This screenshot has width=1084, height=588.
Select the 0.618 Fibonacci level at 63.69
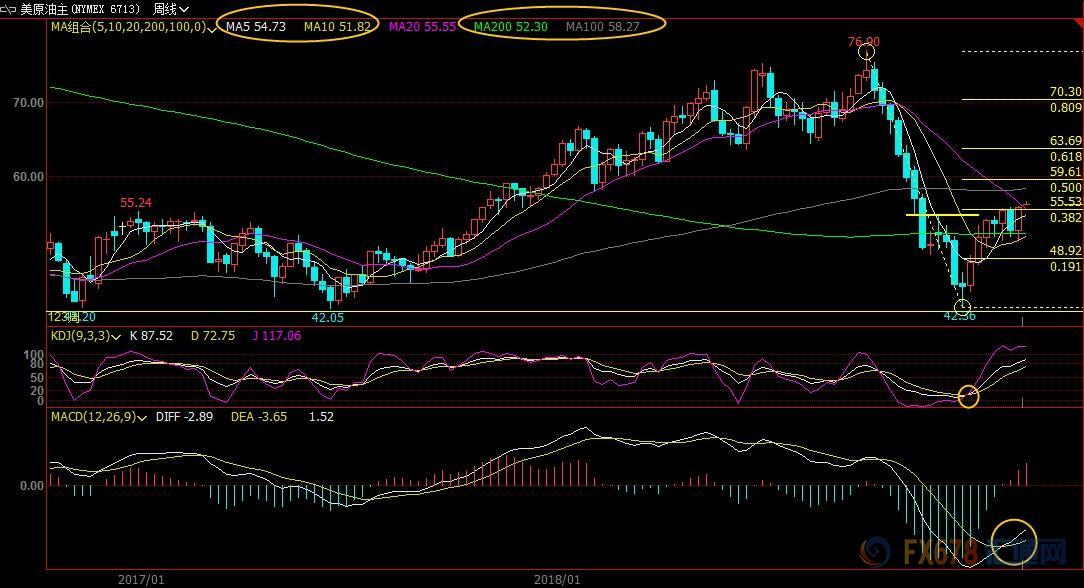click(x=1066, y=157)
